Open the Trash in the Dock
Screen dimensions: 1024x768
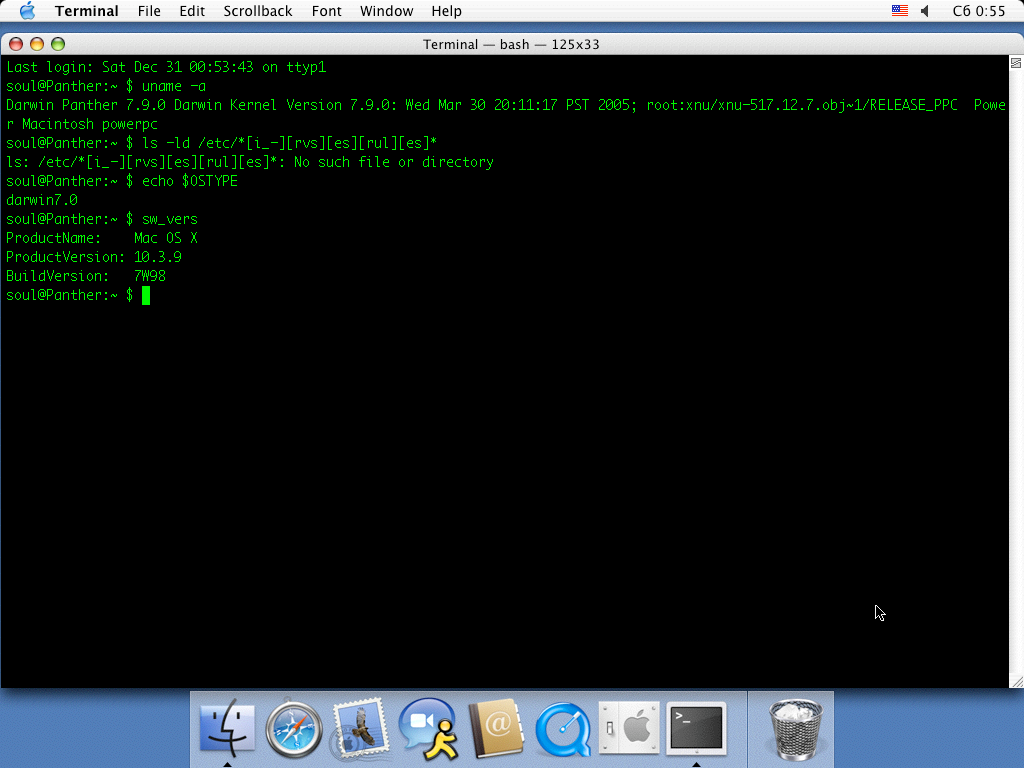pos(795,729)
